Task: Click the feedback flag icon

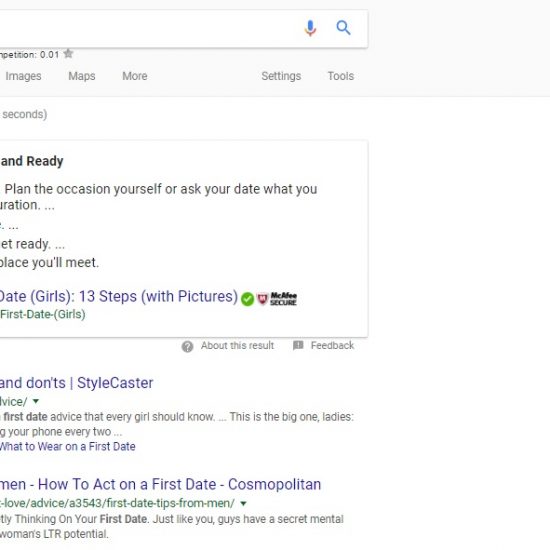Action: (x=298, y=346)
